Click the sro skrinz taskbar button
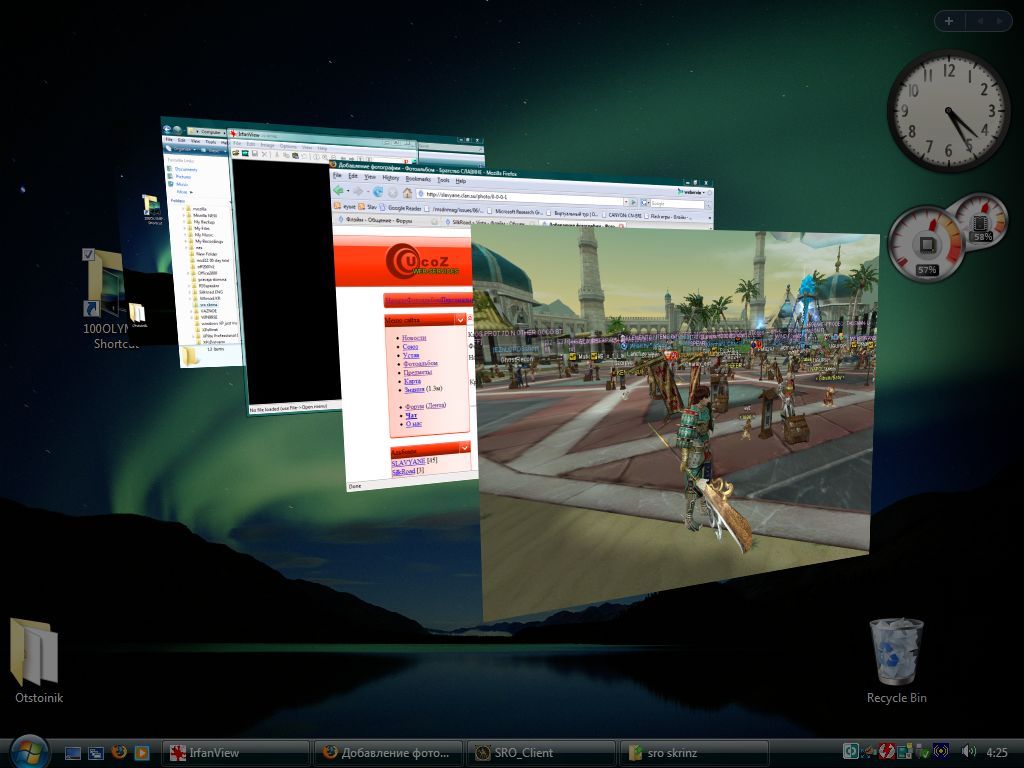 [x=694, y=753]
